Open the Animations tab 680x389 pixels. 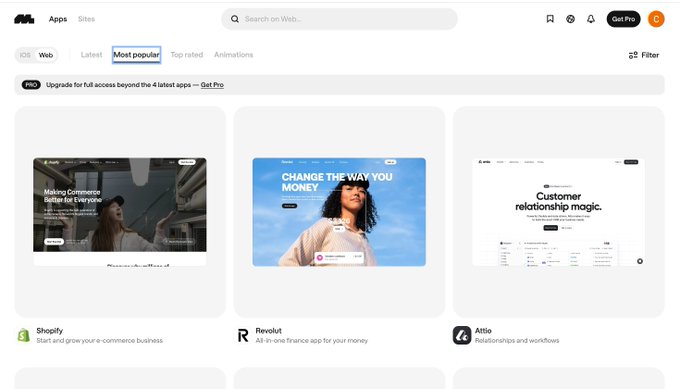[x=233, y=55]
